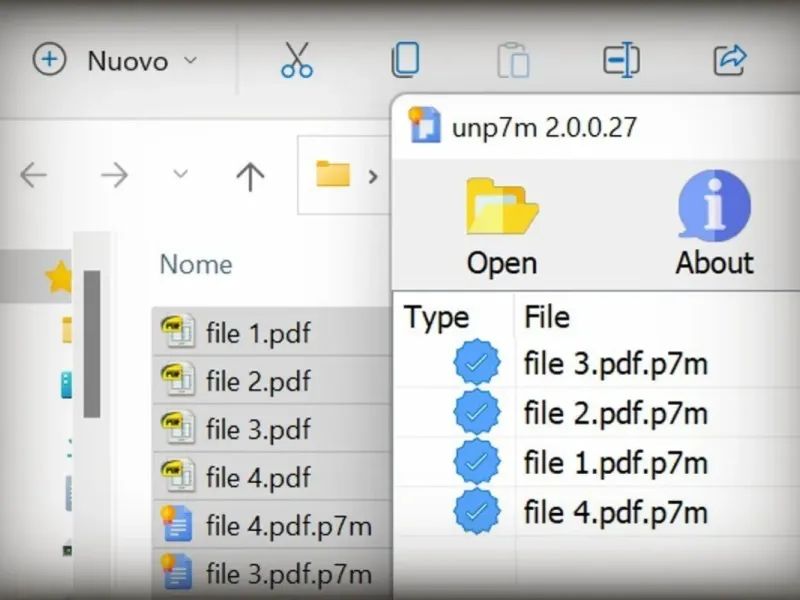Viewport: 800px width, 600px height.
Task: Click the Cut scissors icon in Explorer toolbar
Action: [297, 60]
